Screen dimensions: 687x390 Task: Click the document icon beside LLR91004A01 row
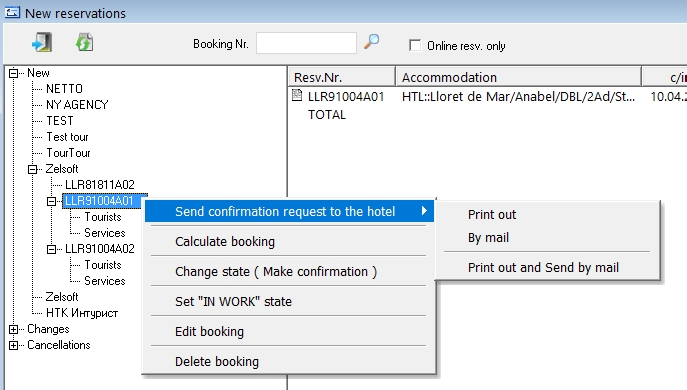click(297, 95)
